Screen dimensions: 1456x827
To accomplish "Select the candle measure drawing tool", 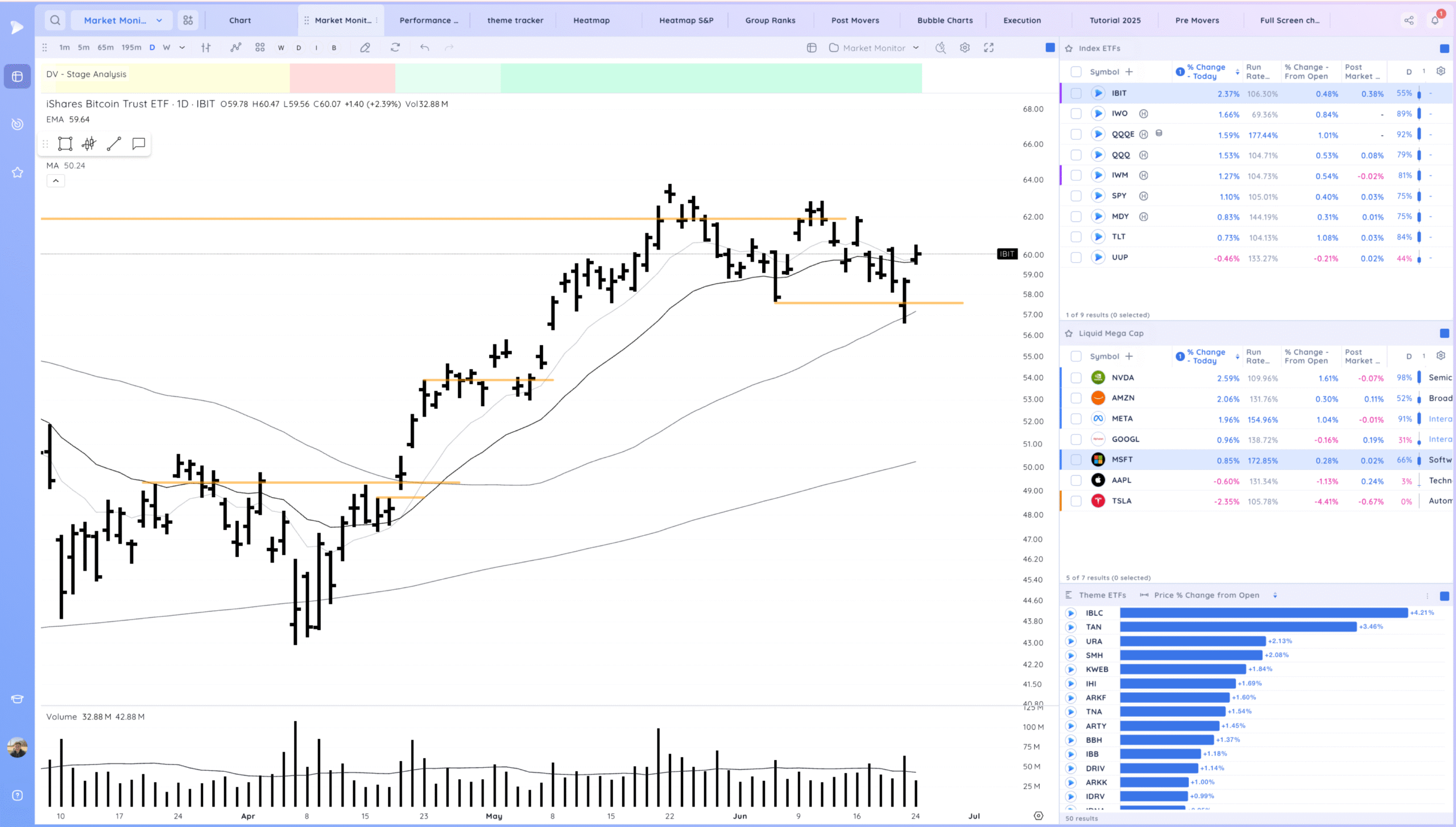I will point(89,144).
